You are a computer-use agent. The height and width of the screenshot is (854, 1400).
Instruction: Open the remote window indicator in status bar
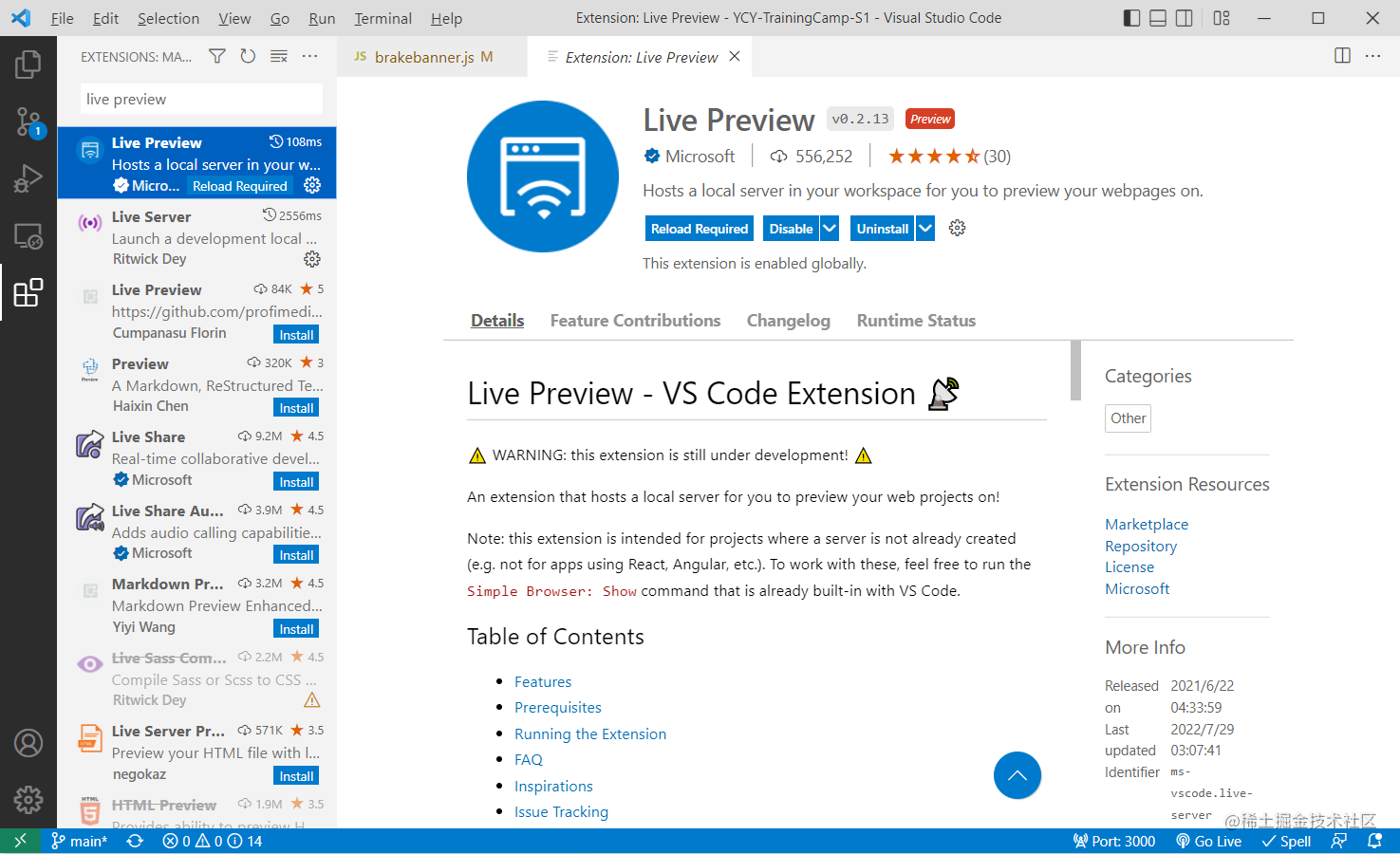click(x=20, y=841)
